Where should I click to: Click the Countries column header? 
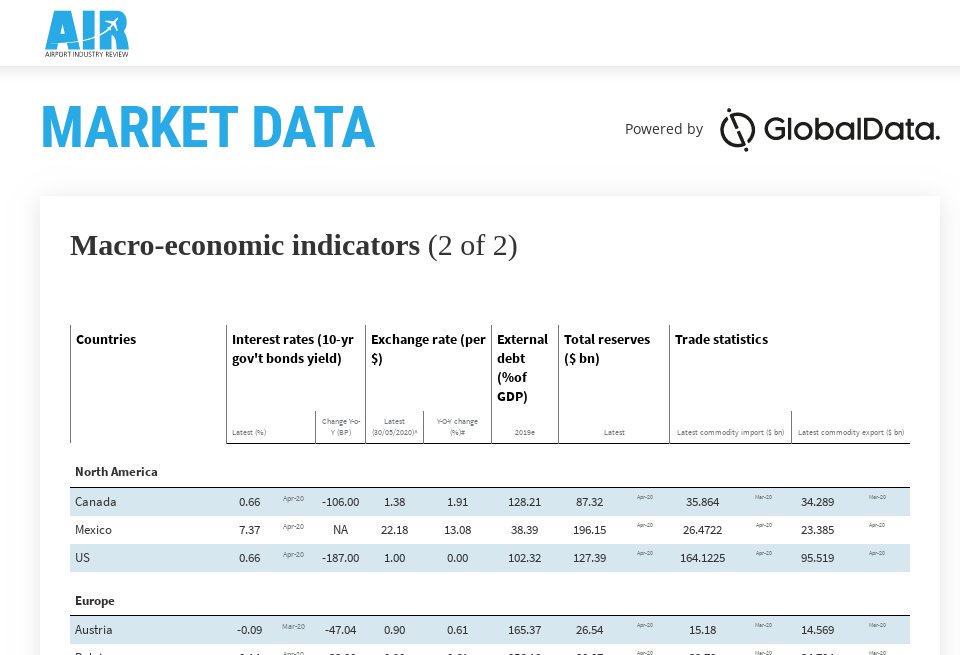[106, 339]
